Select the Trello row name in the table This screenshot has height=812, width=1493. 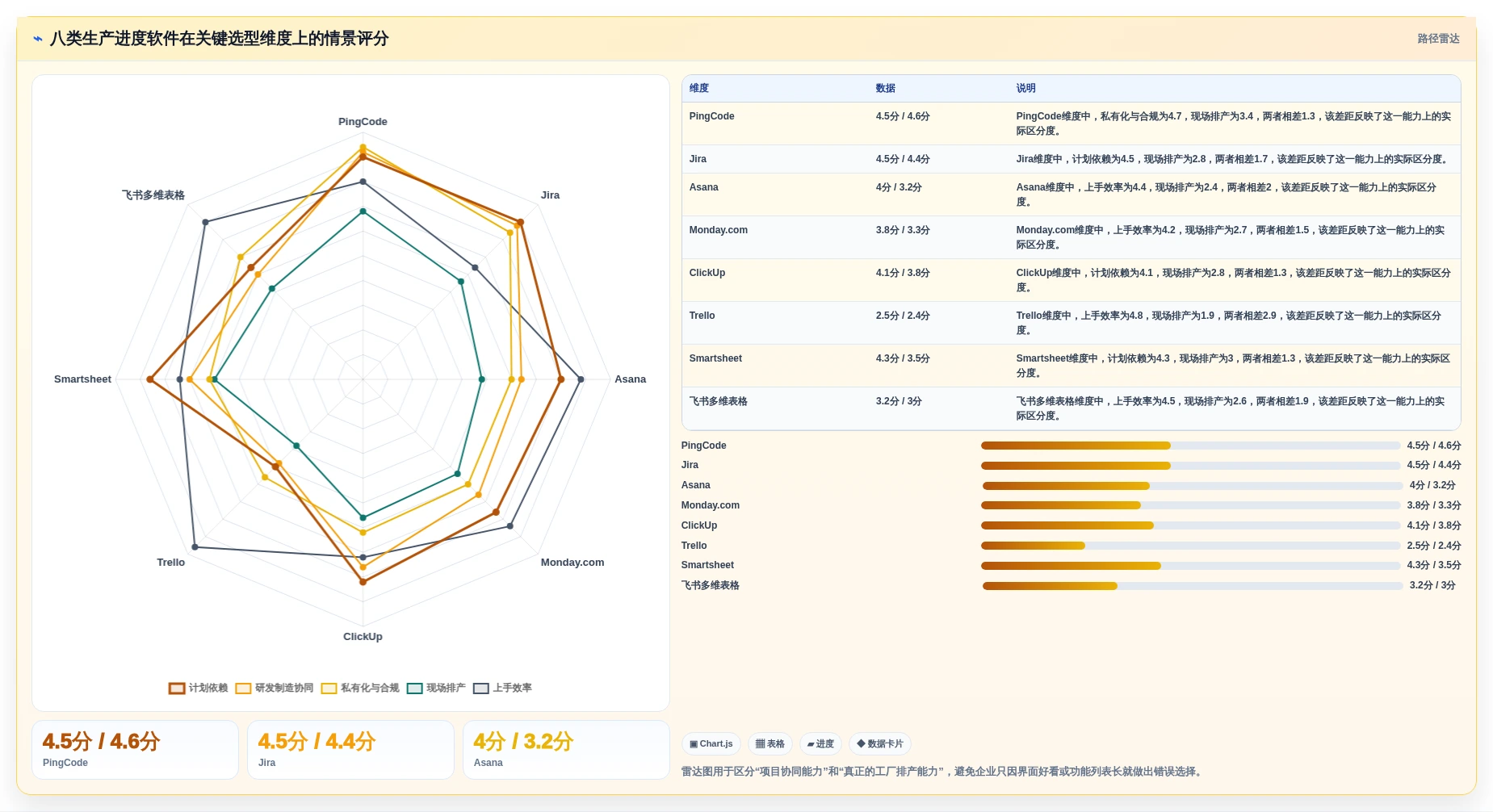coord(702,316)
